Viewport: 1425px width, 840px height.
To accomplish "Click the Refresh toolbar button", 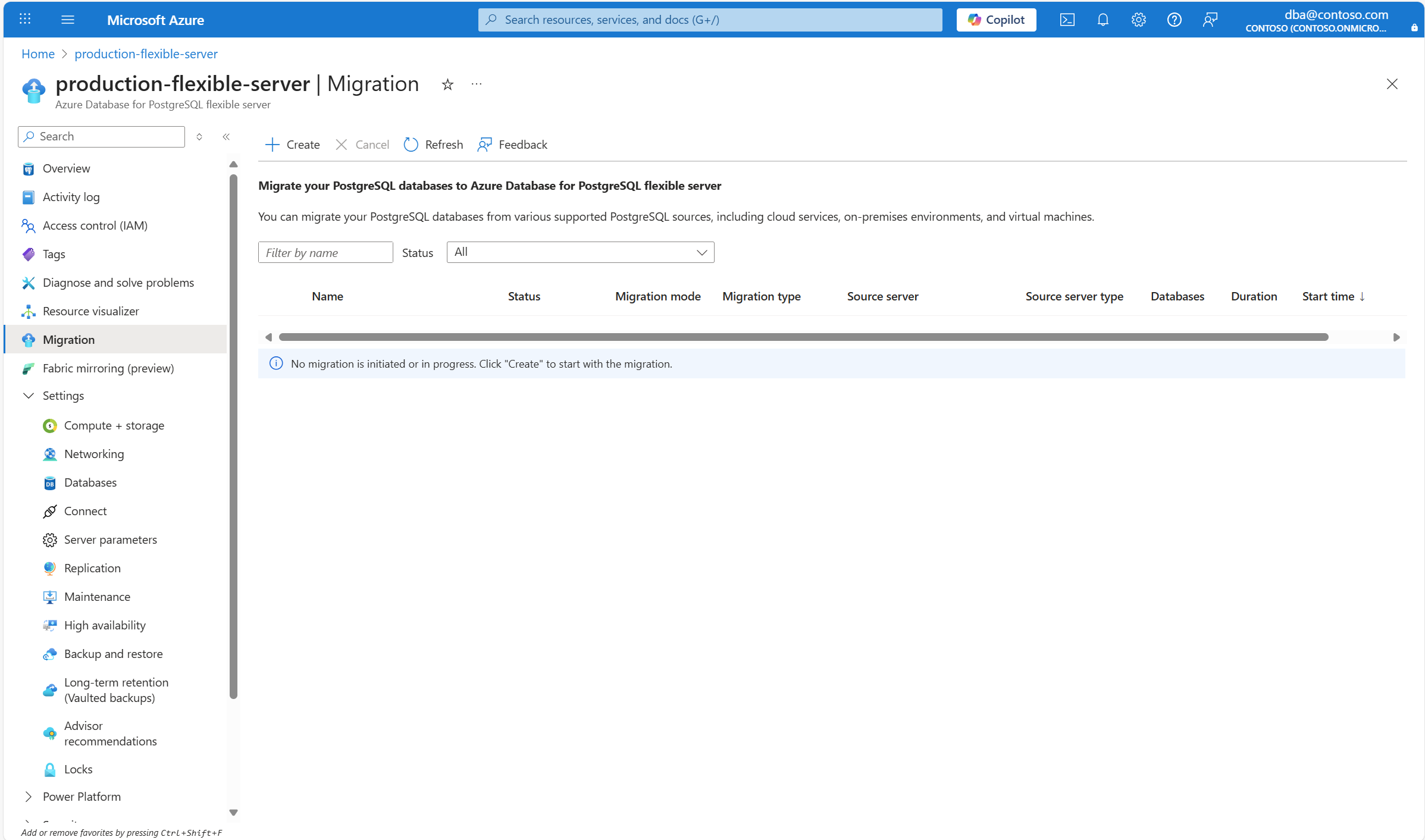I will click(433, 145).
